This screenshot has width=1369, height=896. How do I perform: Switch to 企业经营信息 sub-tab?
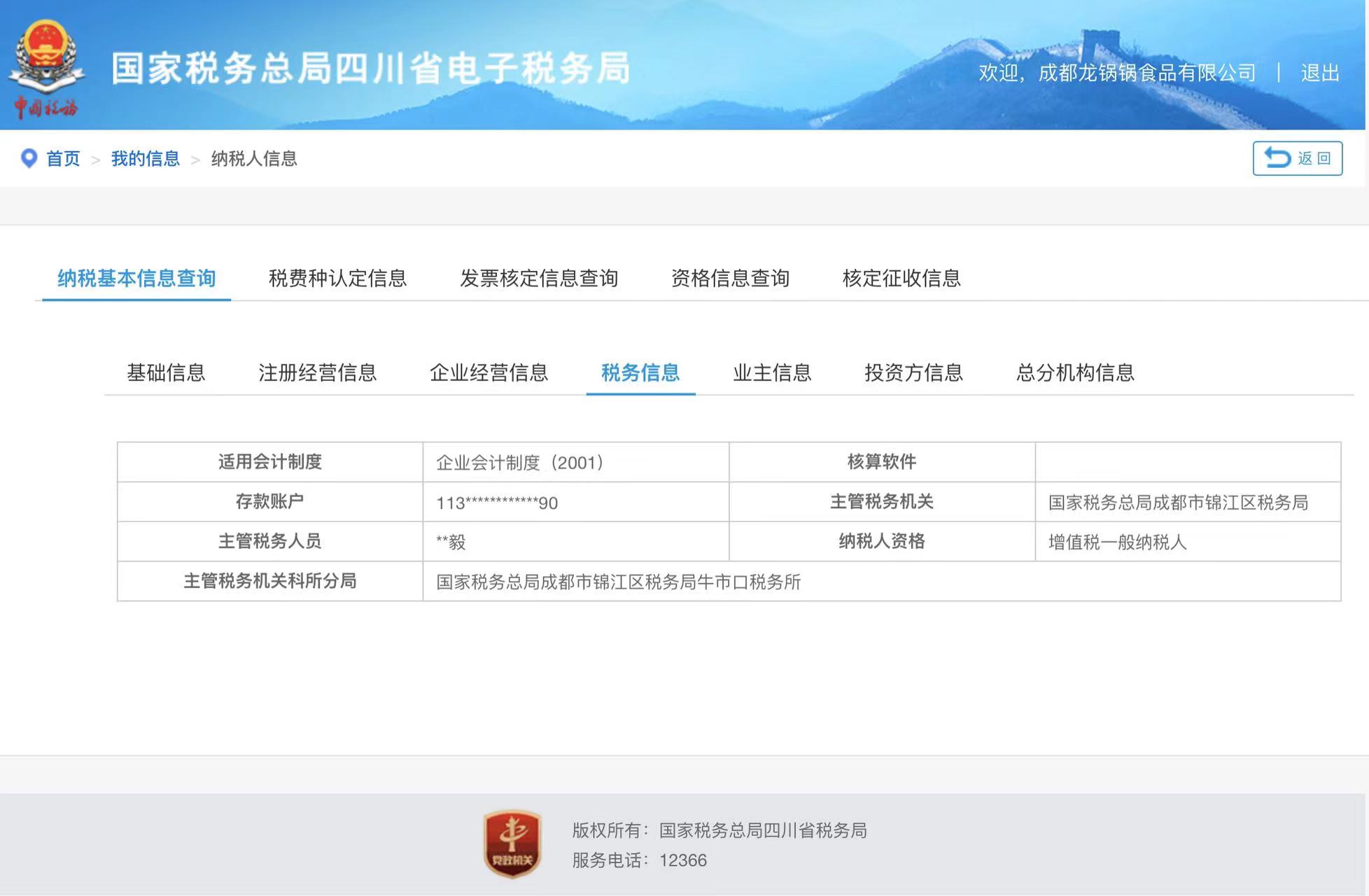point(489,372)
